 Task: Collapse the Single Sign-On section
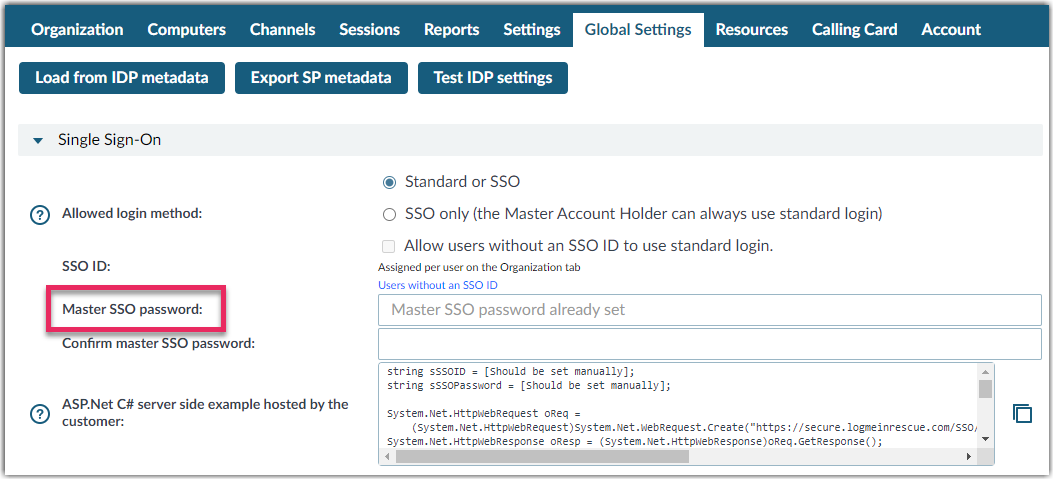point(39,141)
